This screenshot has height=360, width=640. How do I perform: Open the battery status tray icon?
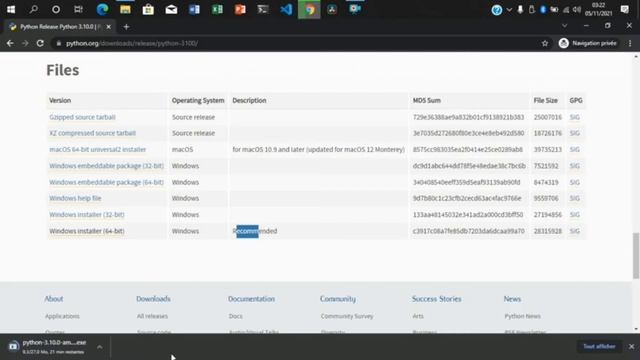pyautogui.click(x=554, y=9)
